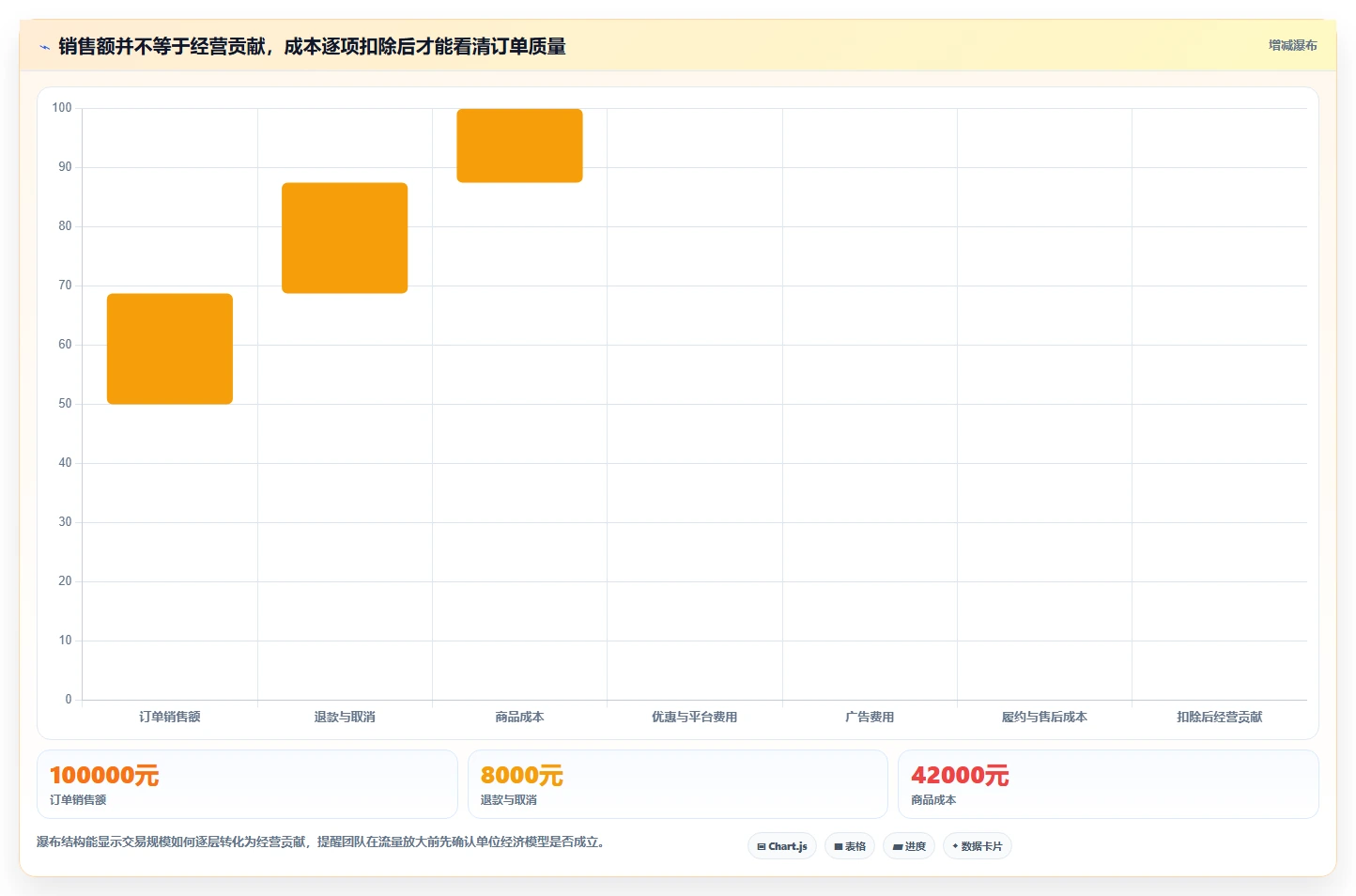Click the 商品成本 x-axis label
1356x896 pixels.
tap(519, 717)
